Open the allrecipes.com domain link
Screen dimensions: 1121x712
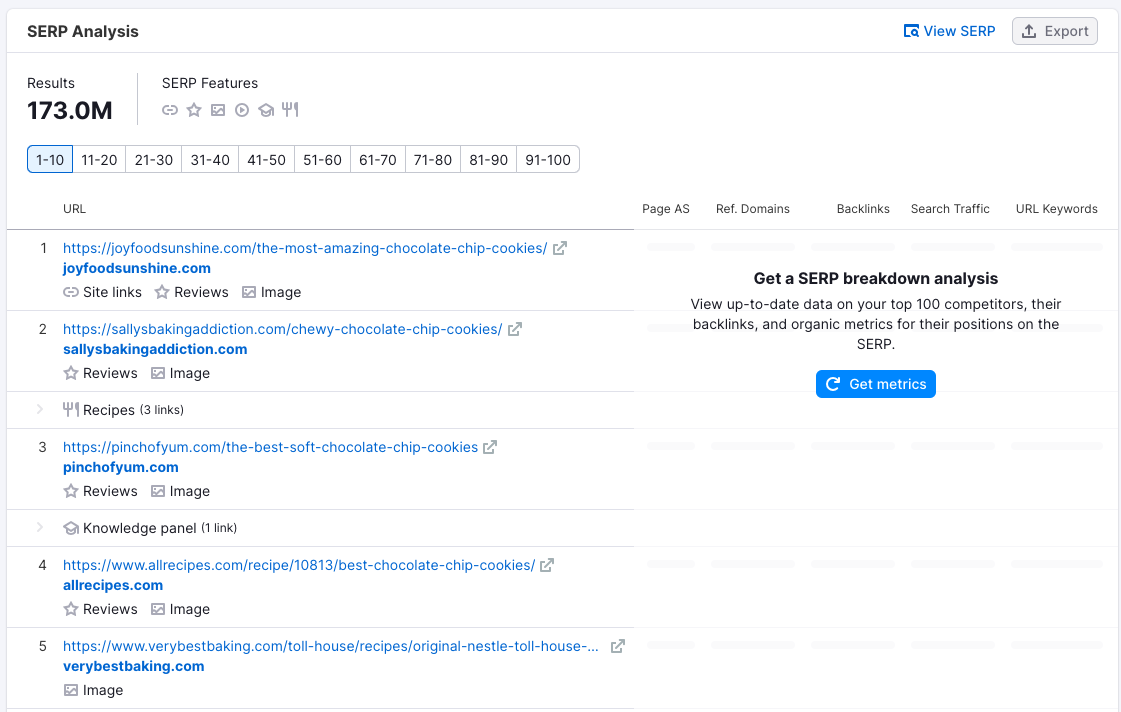(x=113, y=585)
